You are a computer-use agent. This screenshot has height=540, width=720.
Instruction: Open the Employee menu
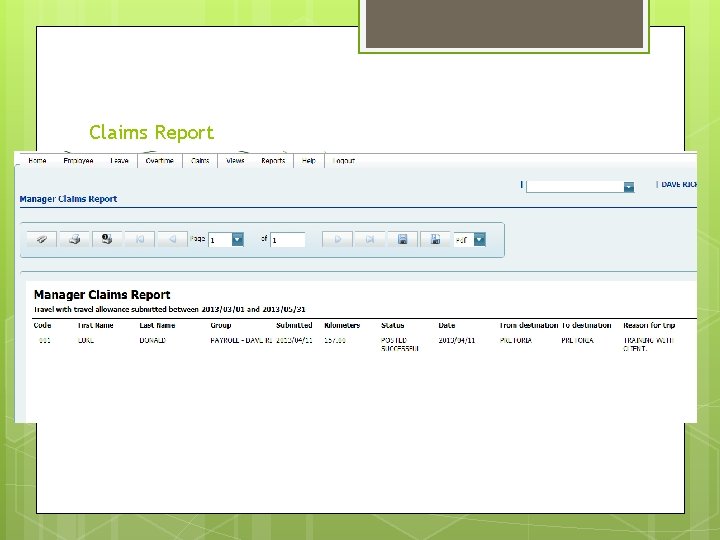pyautogui.click(x=79, y=161)
